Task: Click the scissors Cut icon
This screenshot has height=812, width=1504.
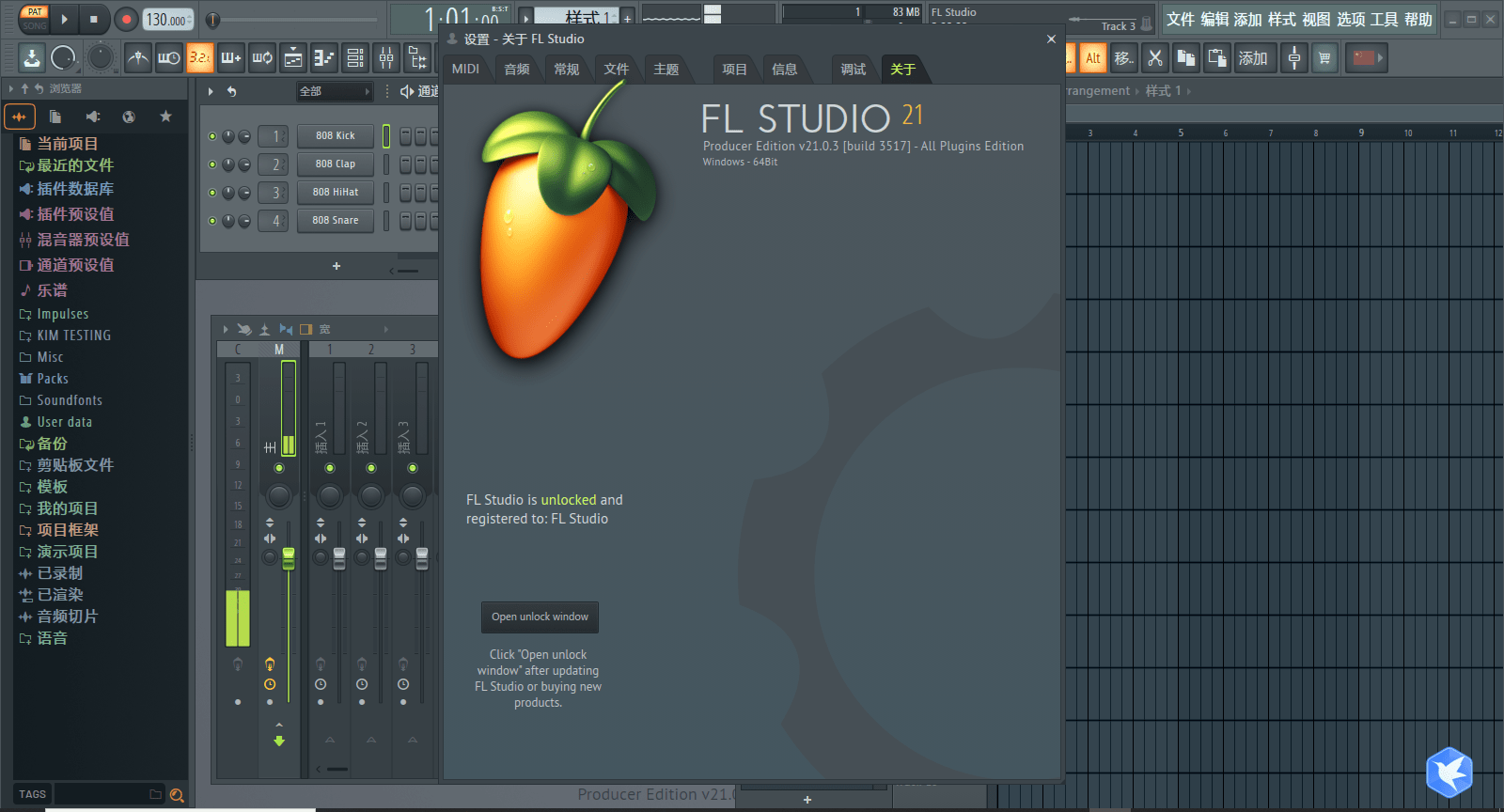Action: tap(1155, 58)
